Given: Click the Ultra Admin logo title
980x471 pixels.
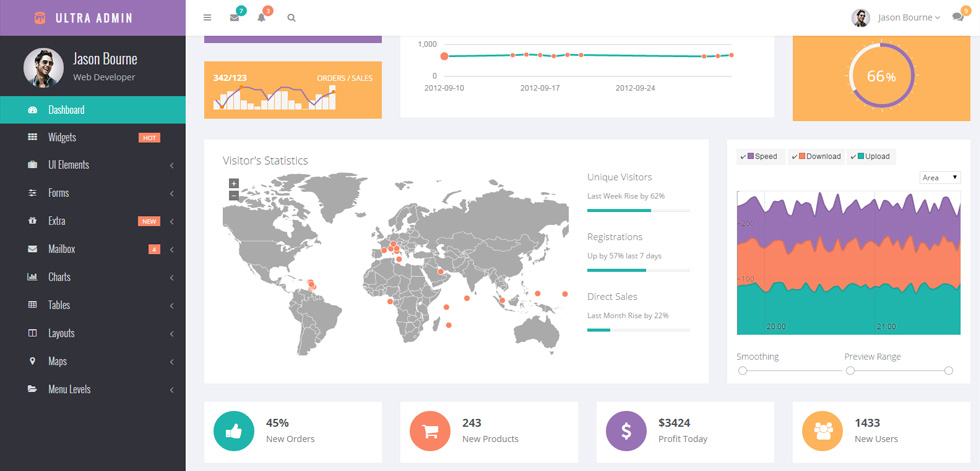Looking at the screenshot, I should [x=94, y=18].
